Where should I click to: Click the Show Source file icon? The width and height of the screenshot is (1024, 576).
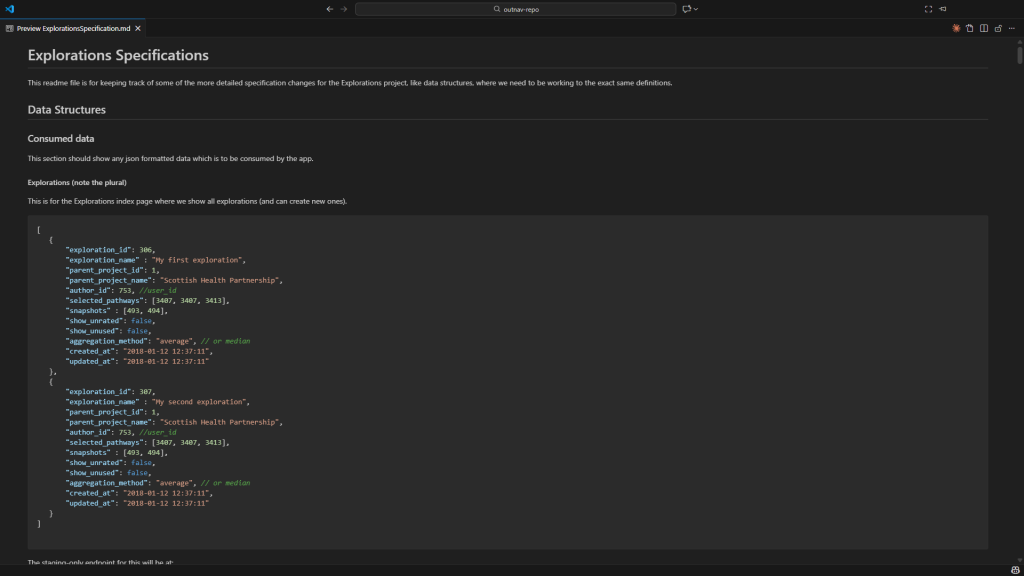coord(970,28)
